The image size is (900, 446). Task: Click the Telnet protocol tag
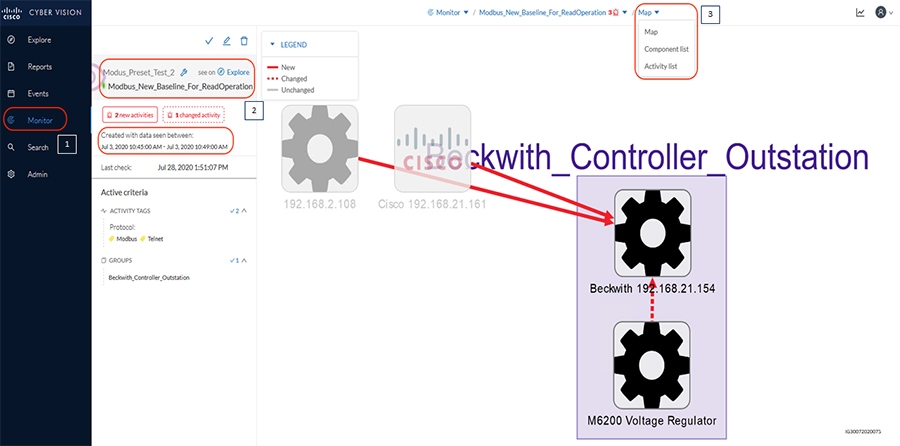152,239
